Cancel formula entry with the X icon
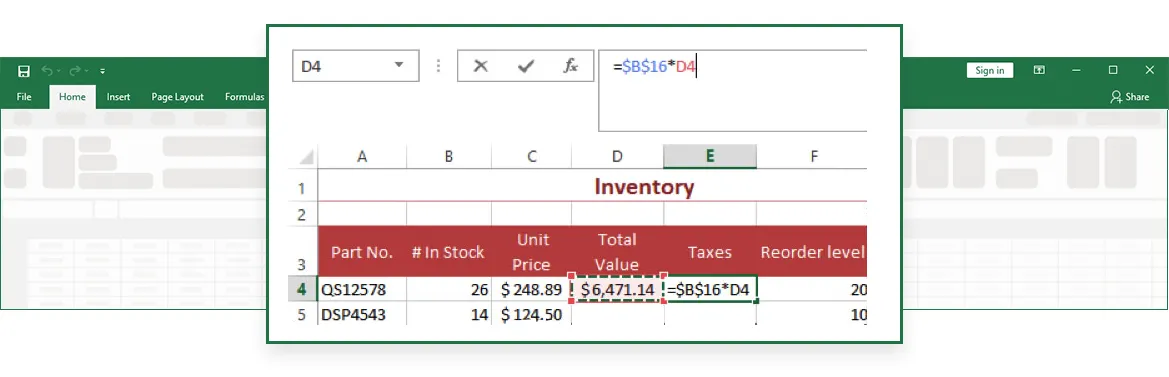The height and width of the screenshot is (377, 1169). tap(481, 66)
